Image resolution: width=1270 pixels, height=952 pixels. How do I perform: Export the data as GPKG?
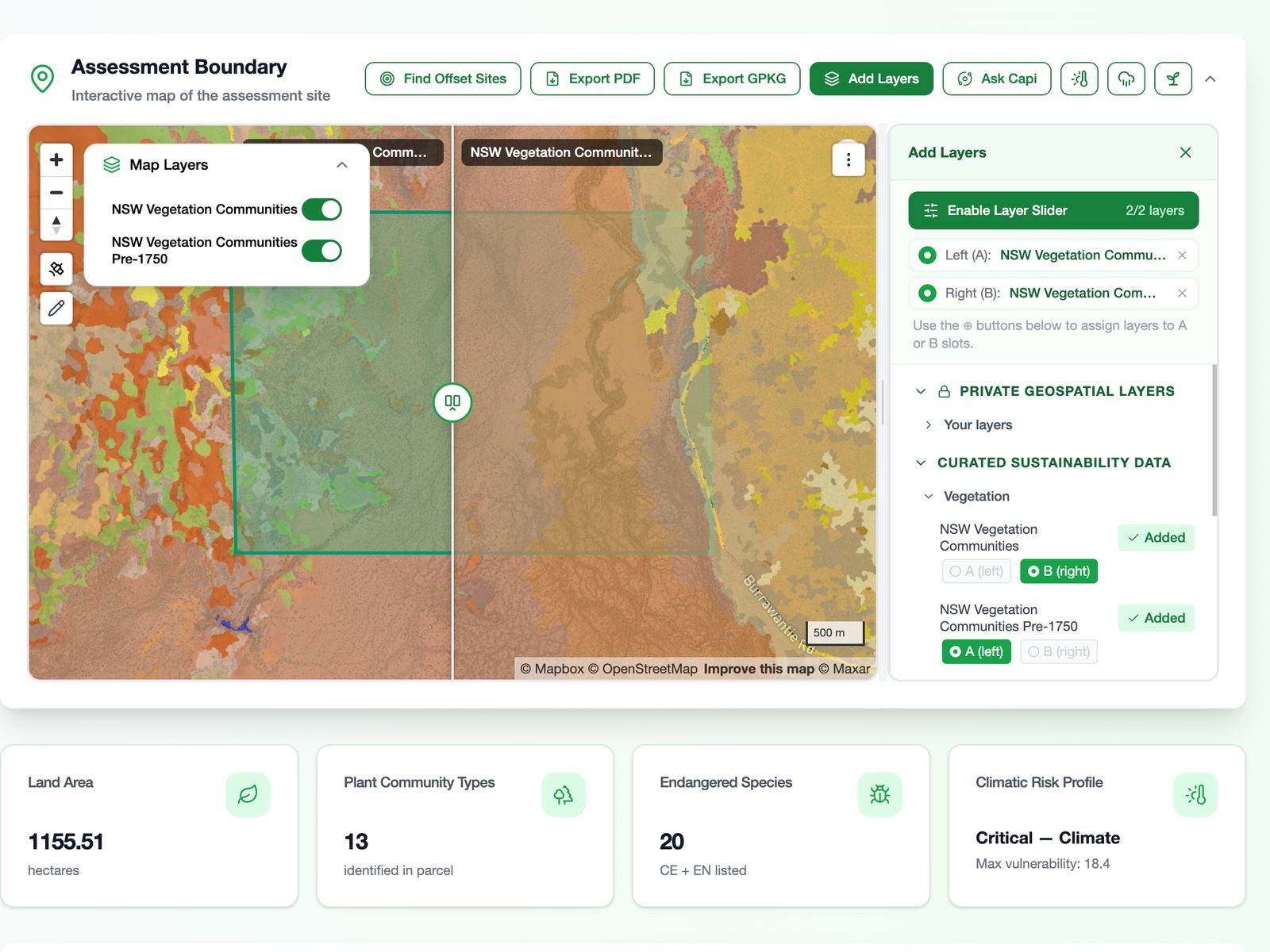(x=732, y=79)
